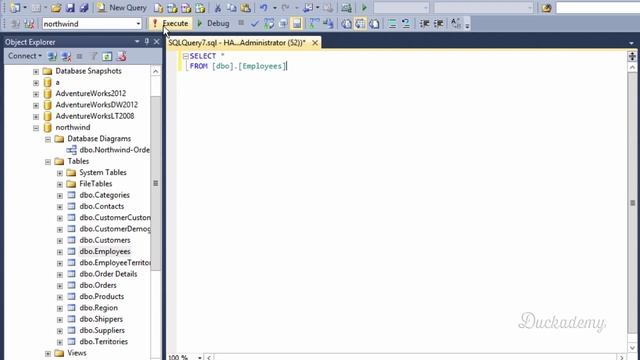The width and height of the screenshot is (640, 360).
Task: Click the editor split-window handle icon
Action: (x=632, y=56)
